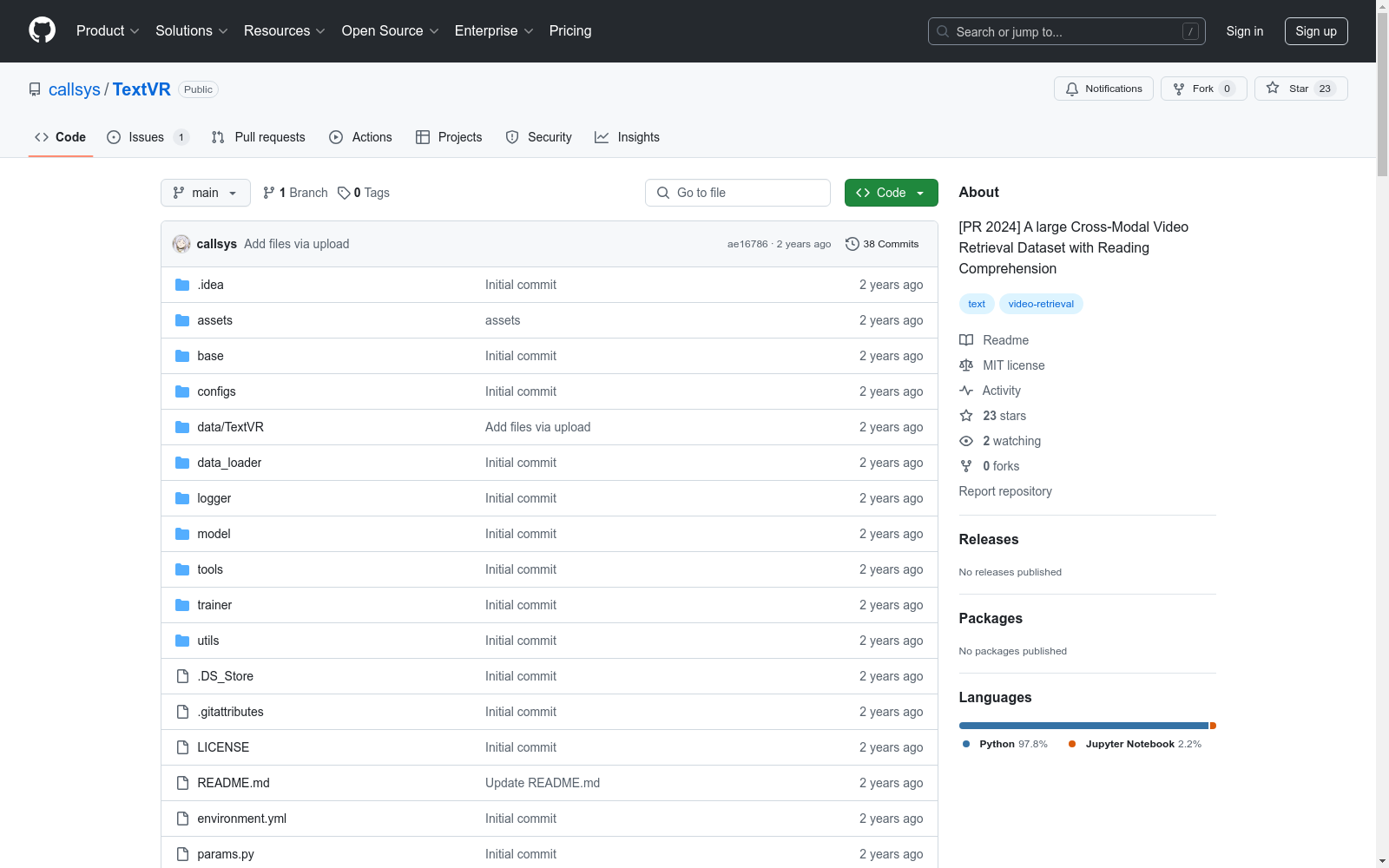Open the Enterprise dropdown menu

(494, 30)
